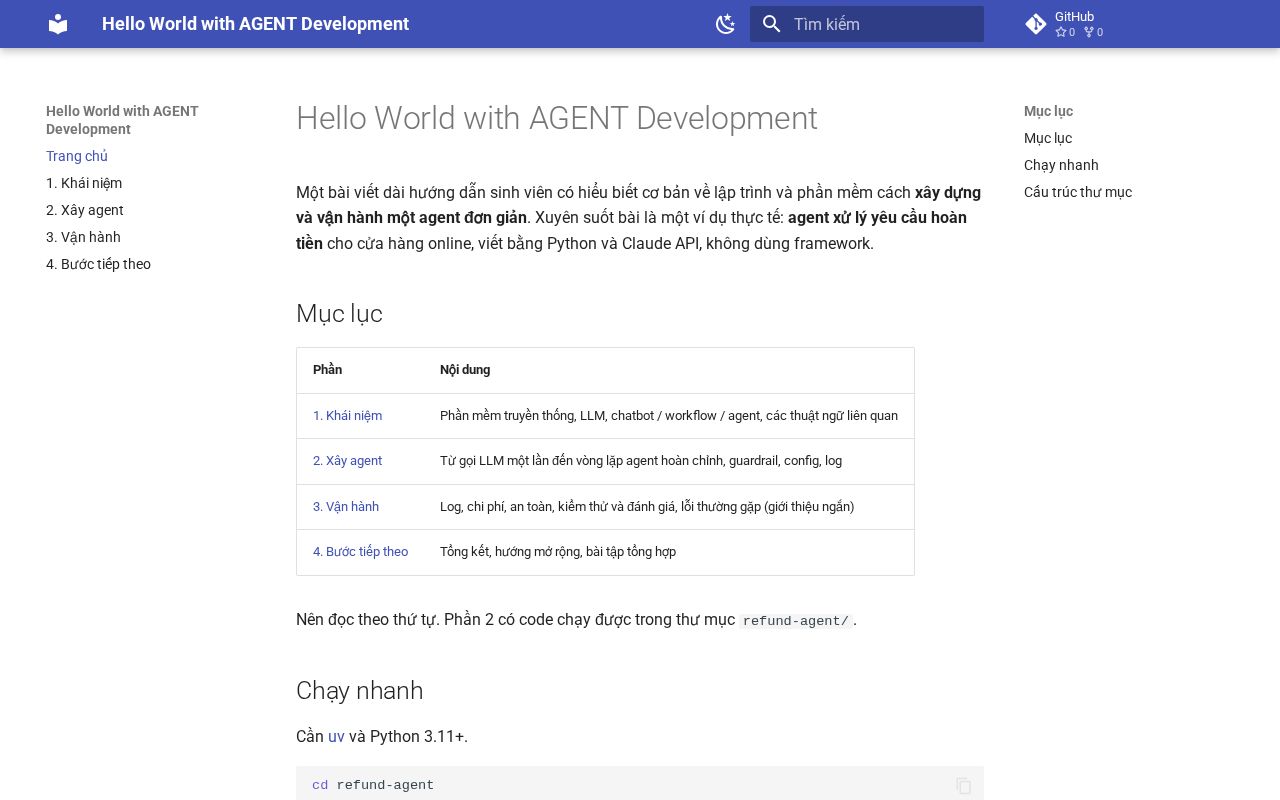Open 1. Khái niệm in the left sidebar
The image size is (1280, 800).
[x=84, y=183]
